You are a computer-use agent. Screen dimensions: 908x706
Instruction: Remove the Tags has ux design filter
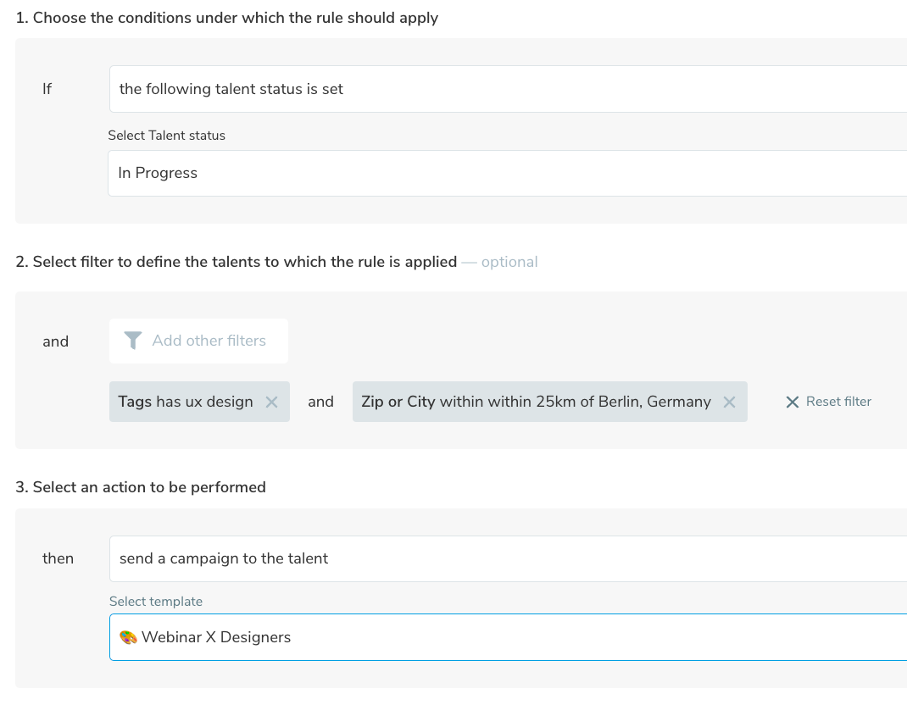(x=271, y=402)
